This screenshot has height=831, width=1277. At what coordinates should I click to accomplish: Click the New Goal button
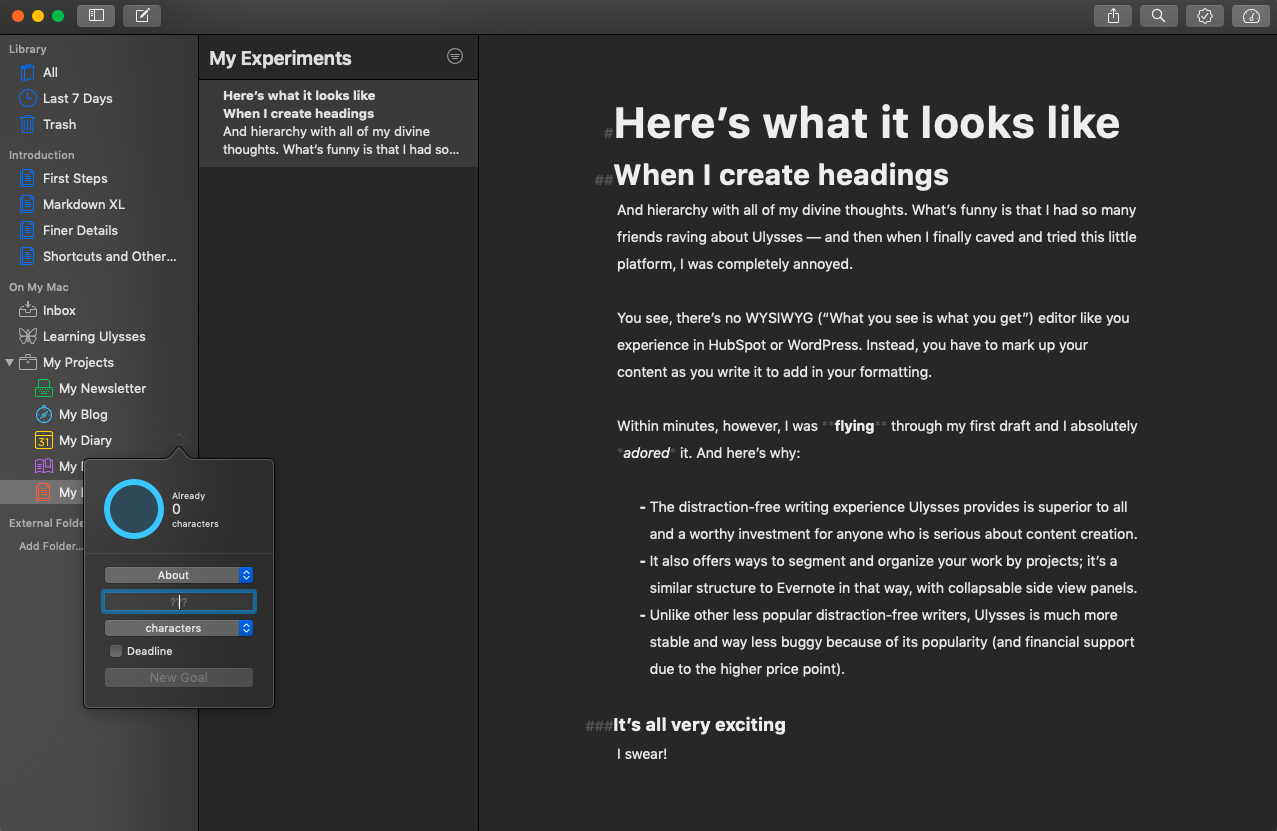click(x=179, y=677)
